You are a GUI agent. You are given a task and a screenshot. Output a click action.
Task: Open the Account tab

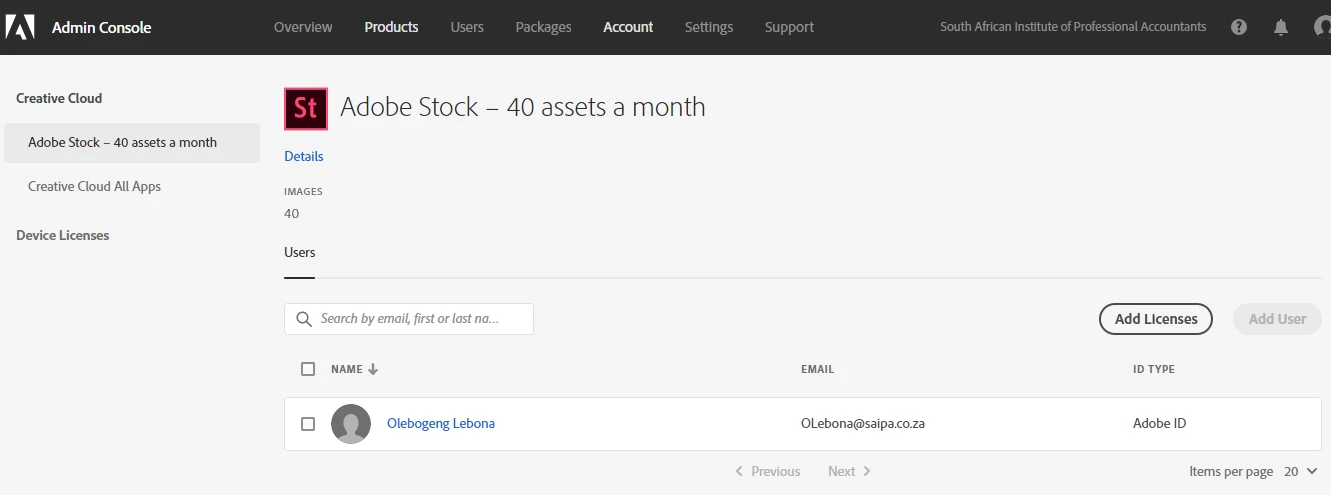point(628,27)
